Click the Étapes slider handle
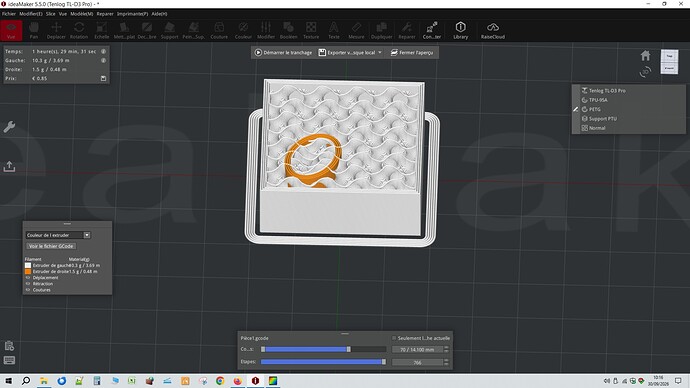Viewport: 690px width, 388px height. [384, 362]
